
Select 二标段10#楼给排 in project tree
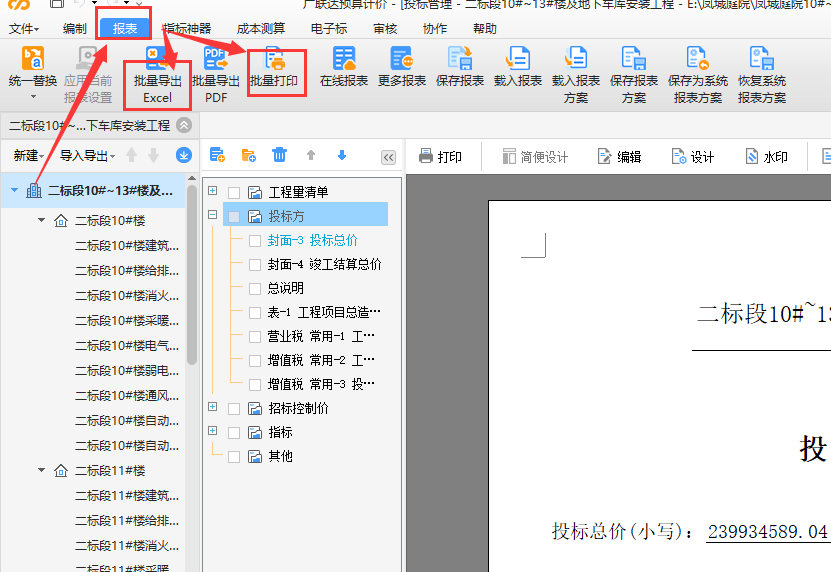[x=127, y=270]
